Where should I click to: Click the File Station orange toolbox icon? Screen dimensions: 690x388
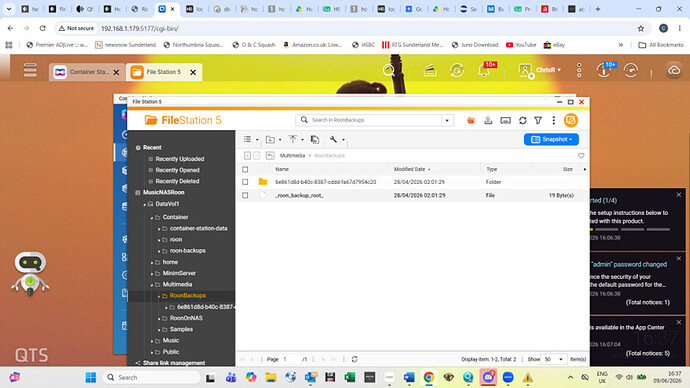pyautogui.click(x=471, y=120)
